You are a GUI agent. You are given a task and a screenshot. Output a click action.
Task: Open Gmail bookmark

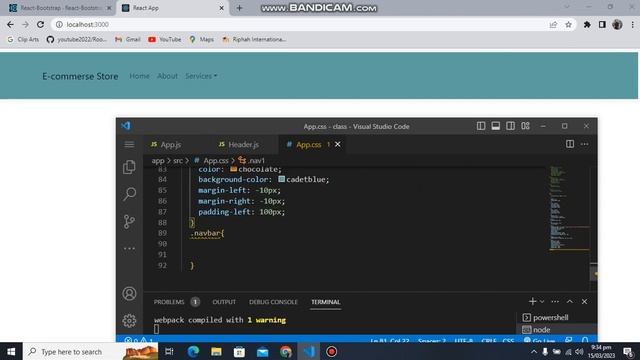click(x=128, y=39)
